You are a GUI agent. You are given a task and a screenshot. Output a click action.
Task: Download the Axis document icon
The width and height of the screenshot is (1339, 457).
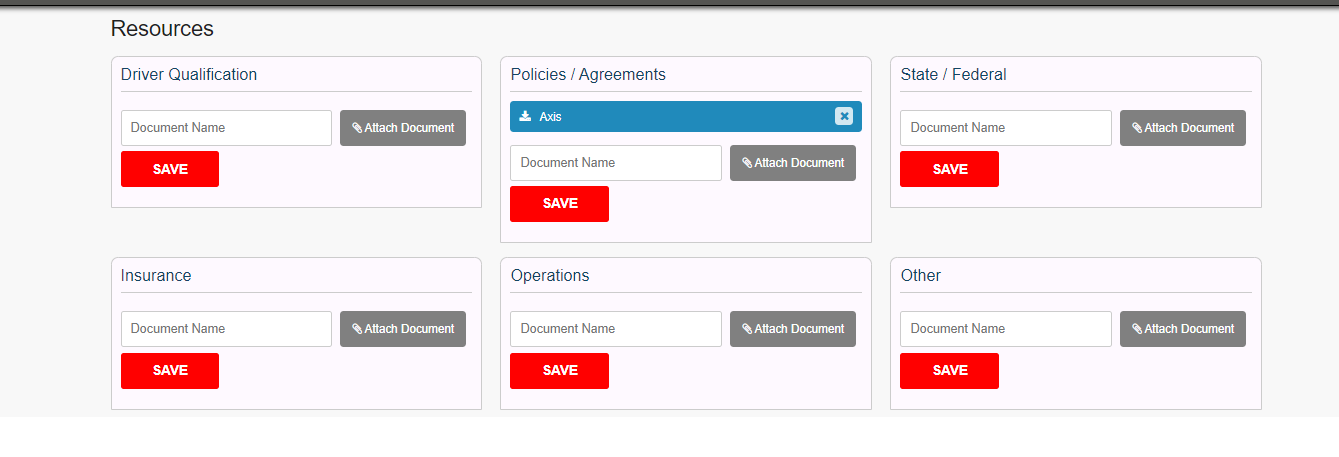tap(525, 116)
